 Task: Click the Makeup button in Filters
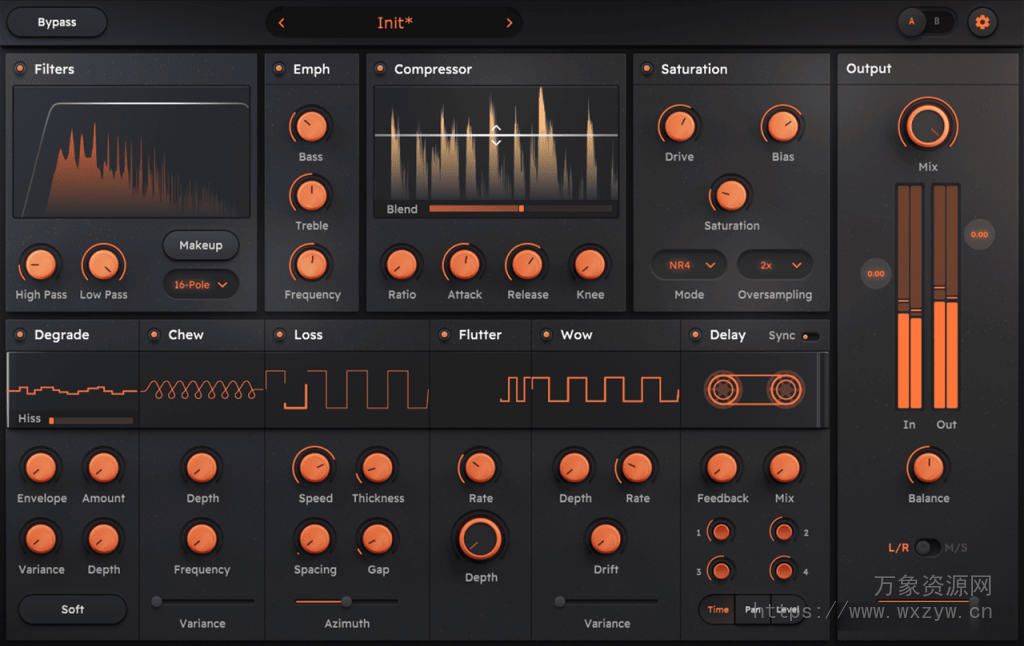coord(200,246)
